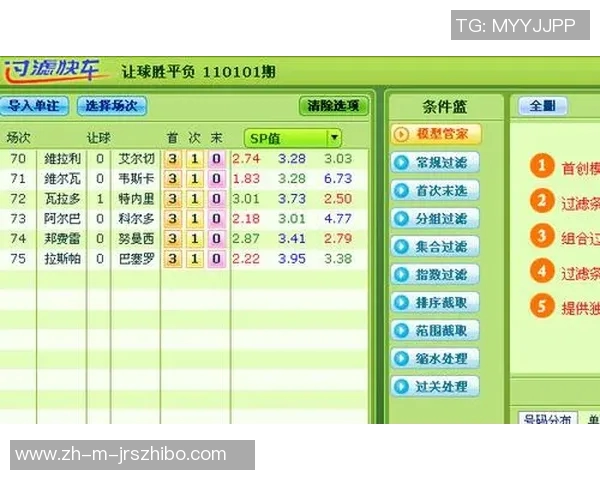Click the blue arrow icon on 指数过滤
Image resolution: width=600 pixels, height=480 pixels.
point(401,274)
